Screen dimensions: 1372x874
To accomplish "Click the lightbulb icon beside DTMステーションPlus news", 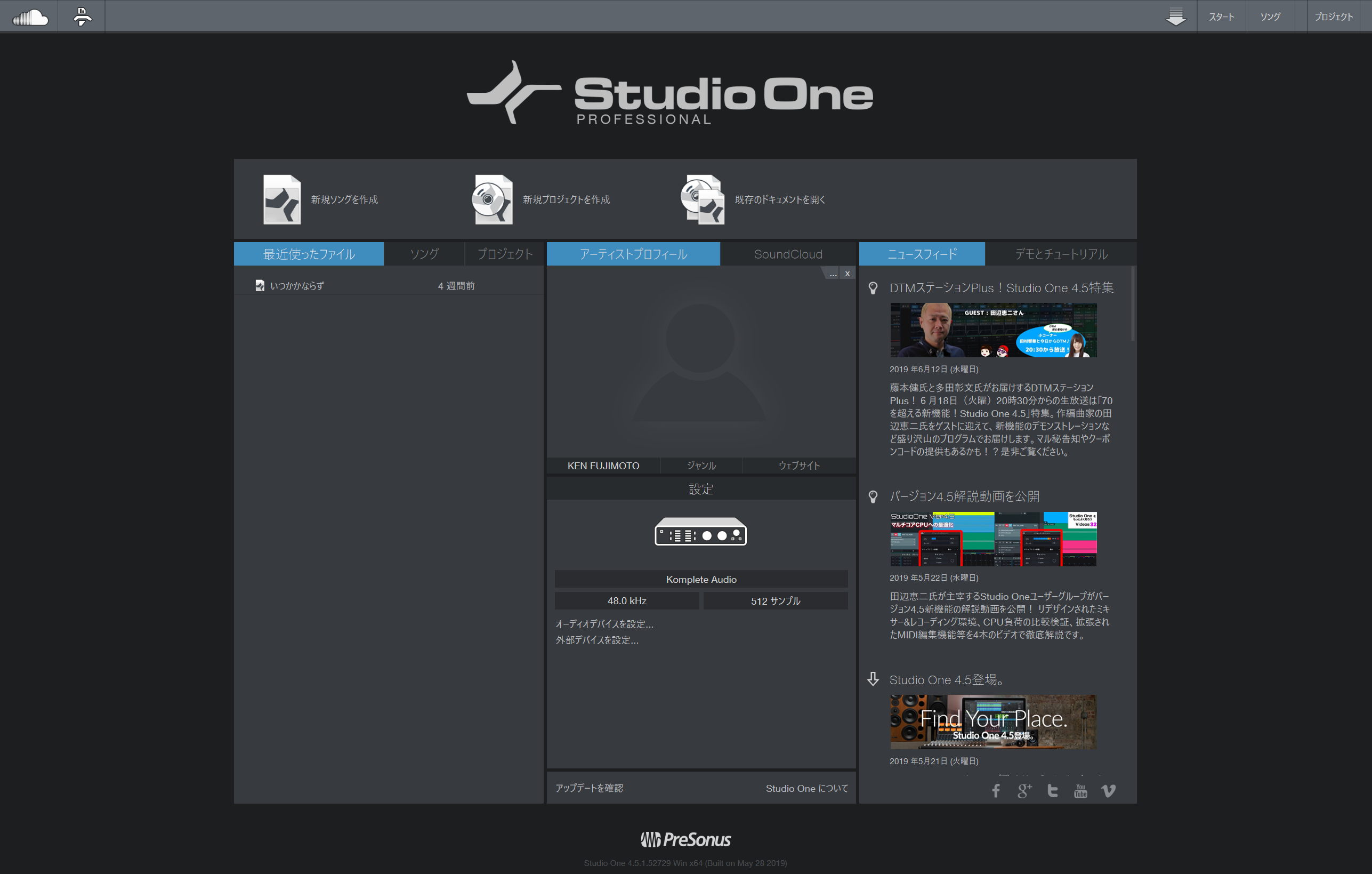I will [x=873, y=288].
